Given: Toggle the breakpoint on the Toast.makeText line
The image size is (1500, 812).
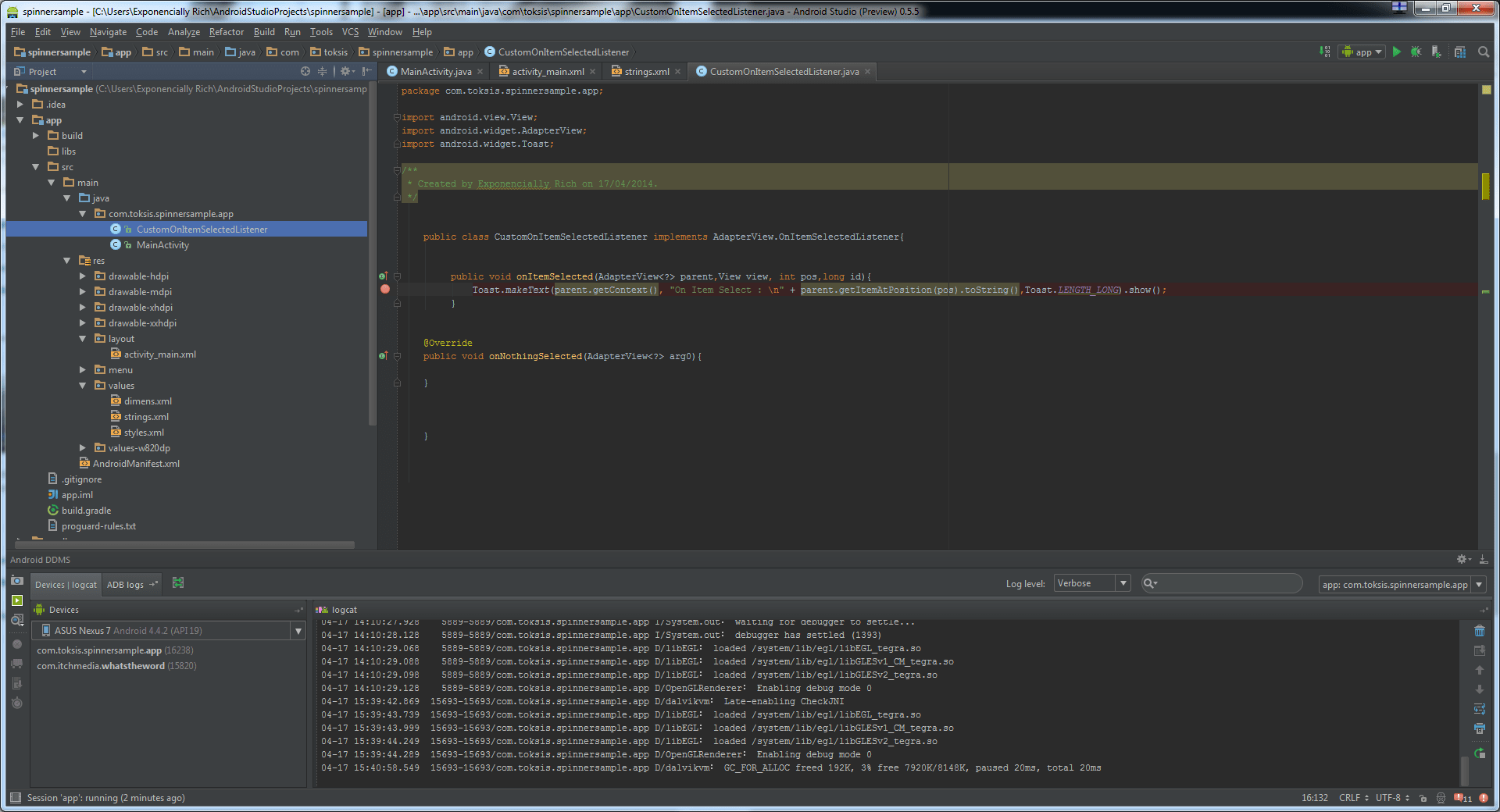Looking at the screenshot, I should [385, 290].
